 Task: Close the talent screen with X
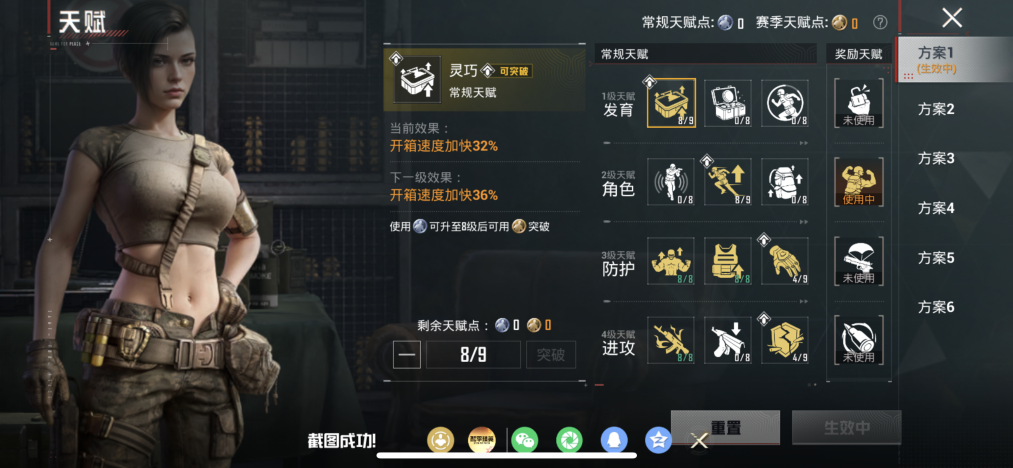(x=952, y=18)
